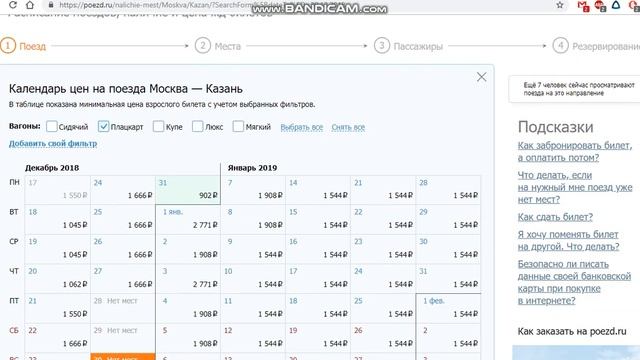
Task: Select December 18 priced 1 045 ₽
Action: click(58, 220)
